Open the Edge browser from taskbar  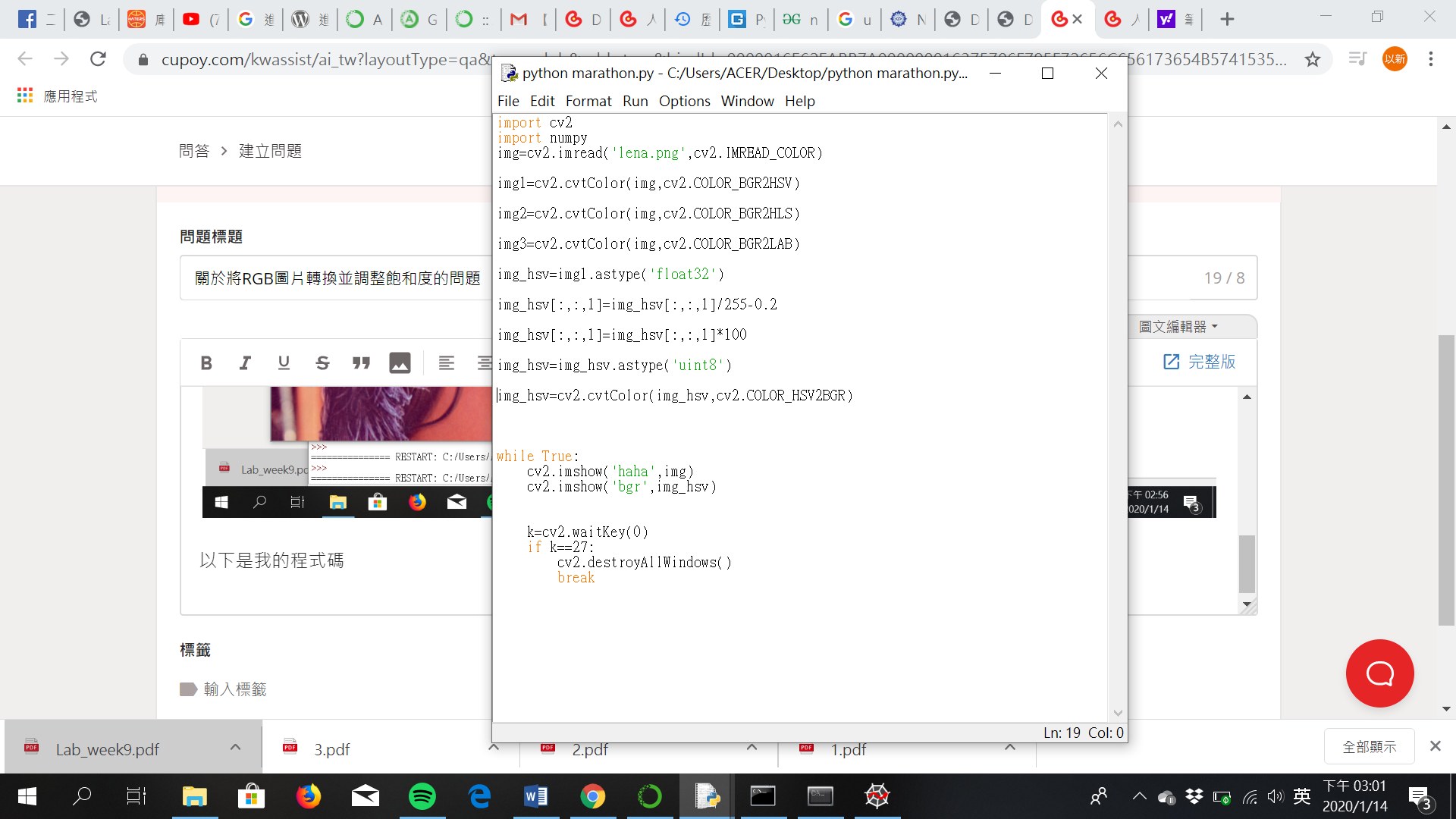point(479,796)
